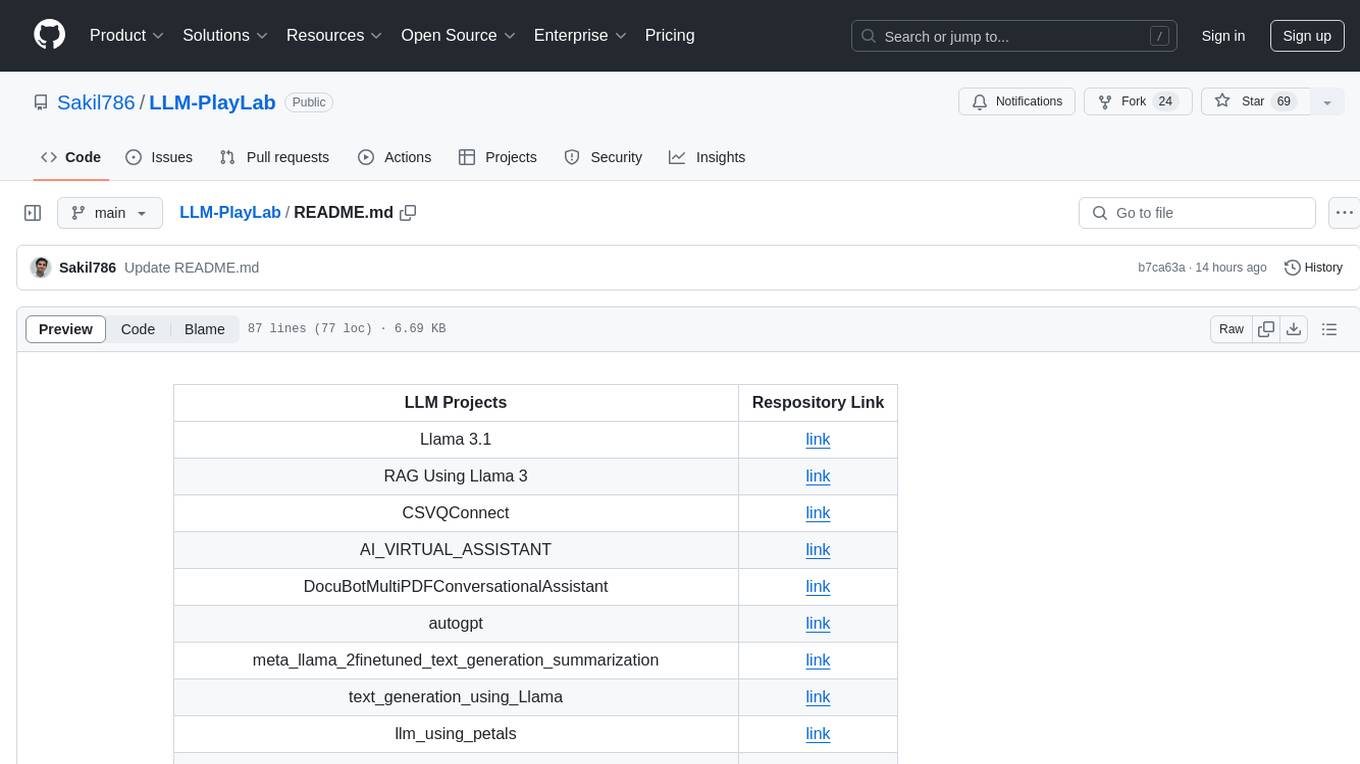The width and height of the screenshot is (1360, 764).
Task: Open the link for AI_VIRTUAL_ASSISTANT
Action: pyautogui.click(x=818, y=550)
